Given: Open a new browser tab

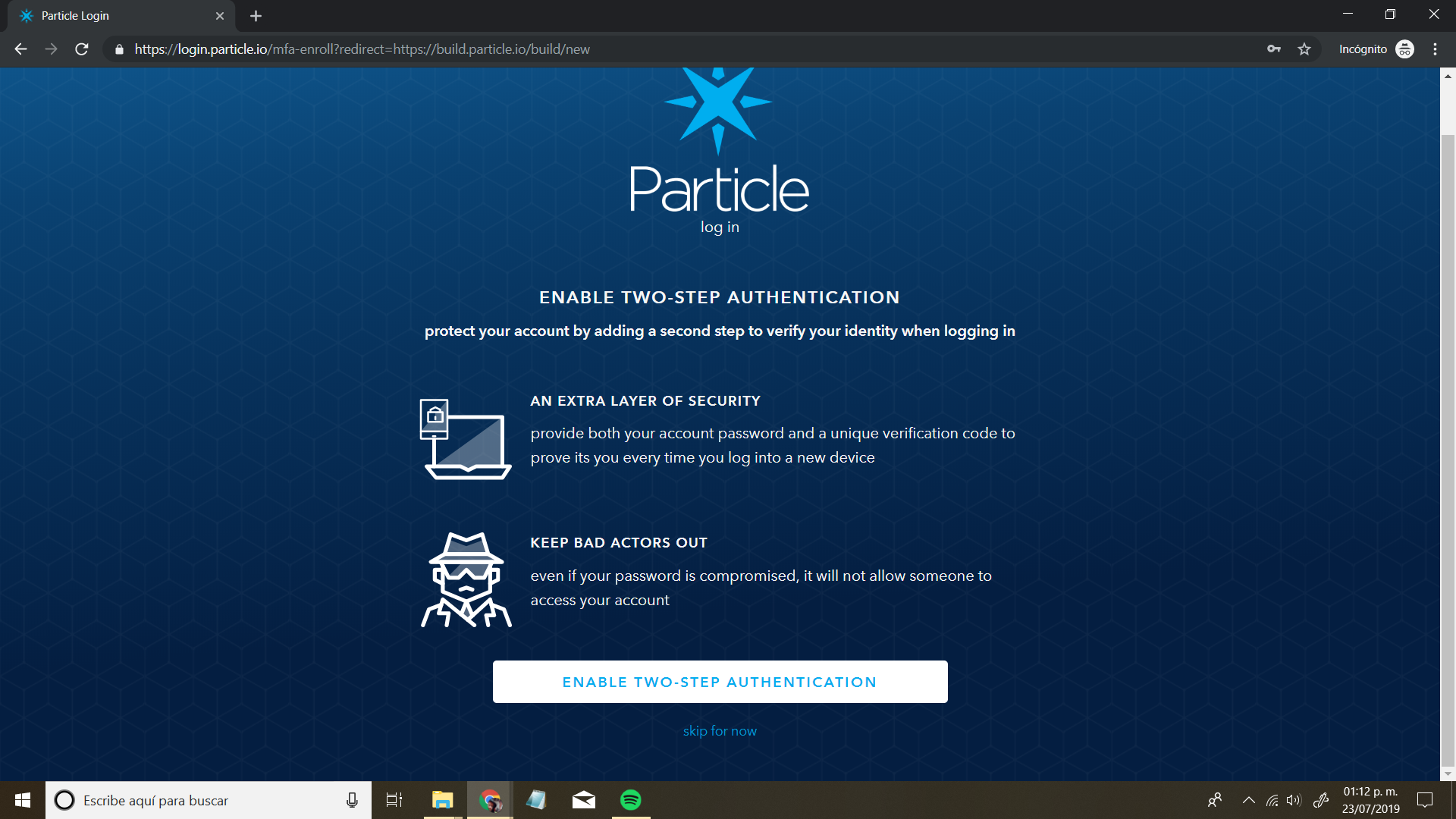Looking at the screenshot, I should coord(256,16).
